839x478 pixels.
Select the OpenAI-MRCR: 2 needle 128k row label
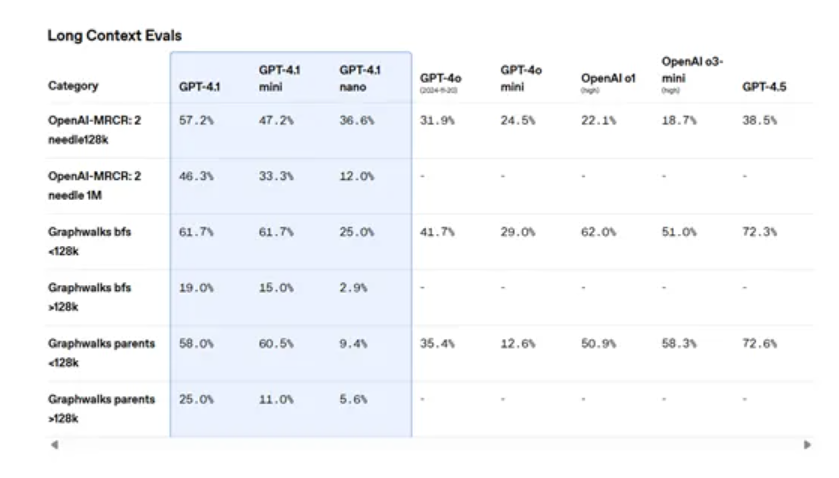click(96, 129)
